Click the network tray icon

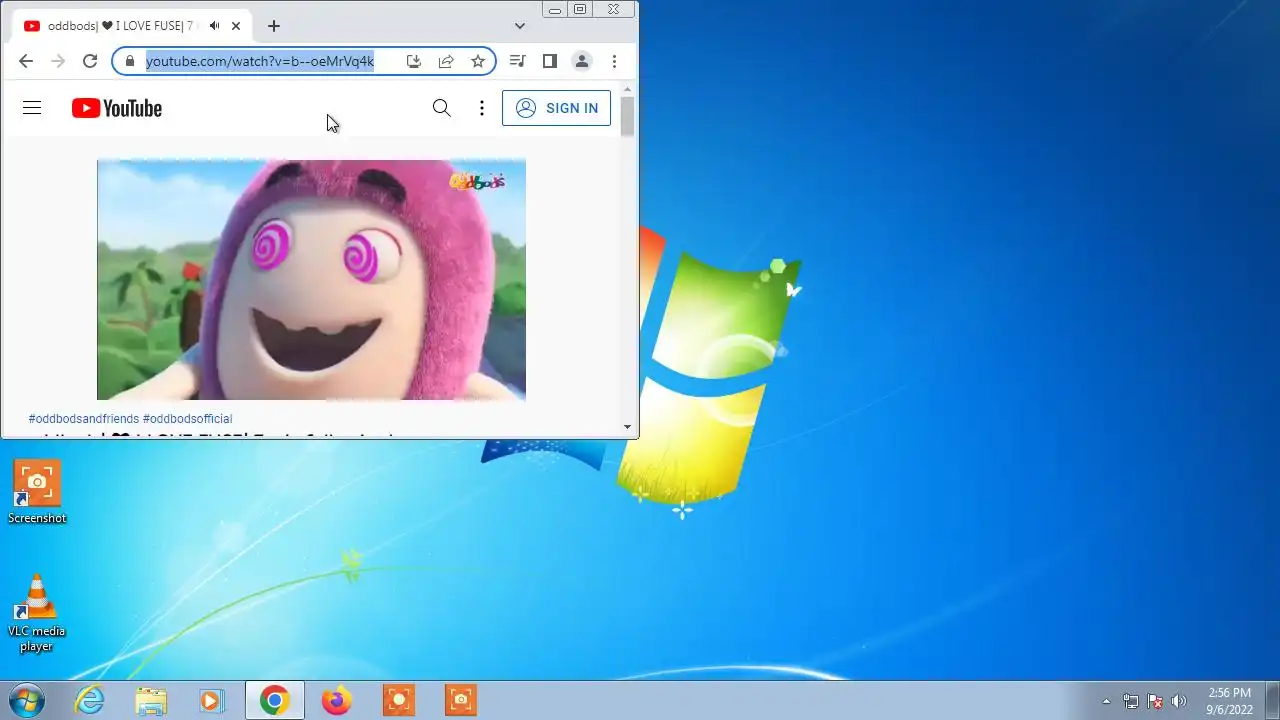point(1131,701)
